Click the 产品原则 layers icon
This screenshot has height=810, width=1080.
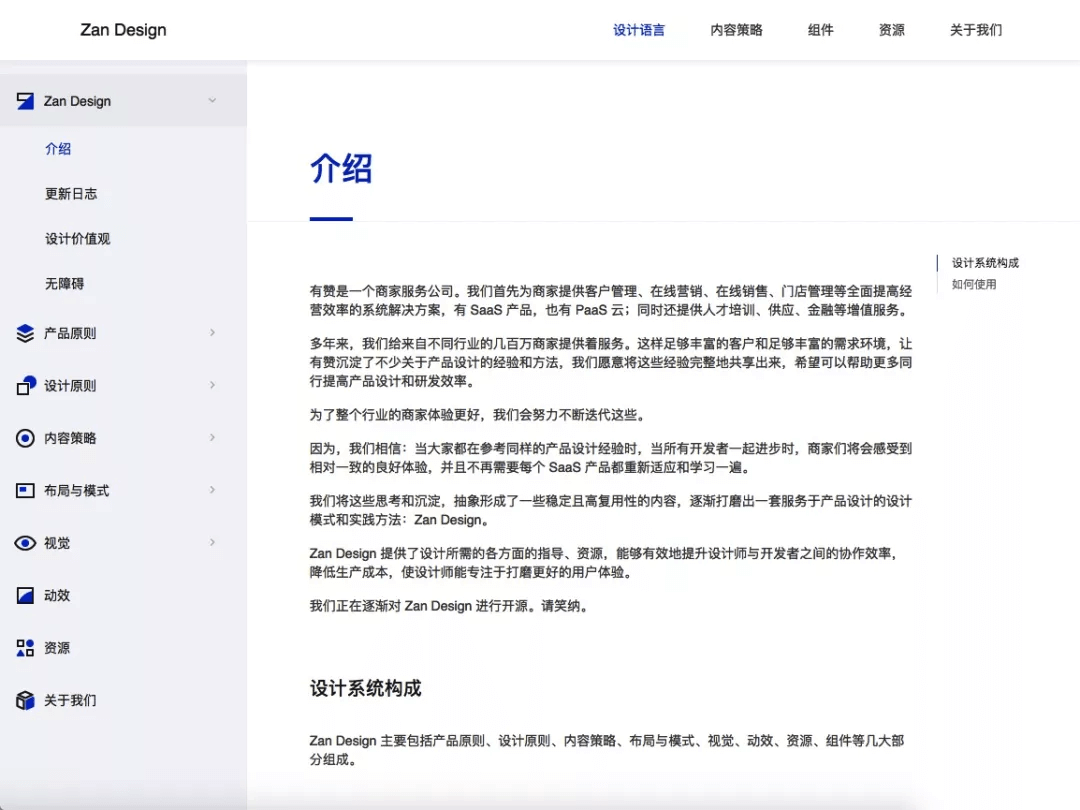click(x=25, y=333)
